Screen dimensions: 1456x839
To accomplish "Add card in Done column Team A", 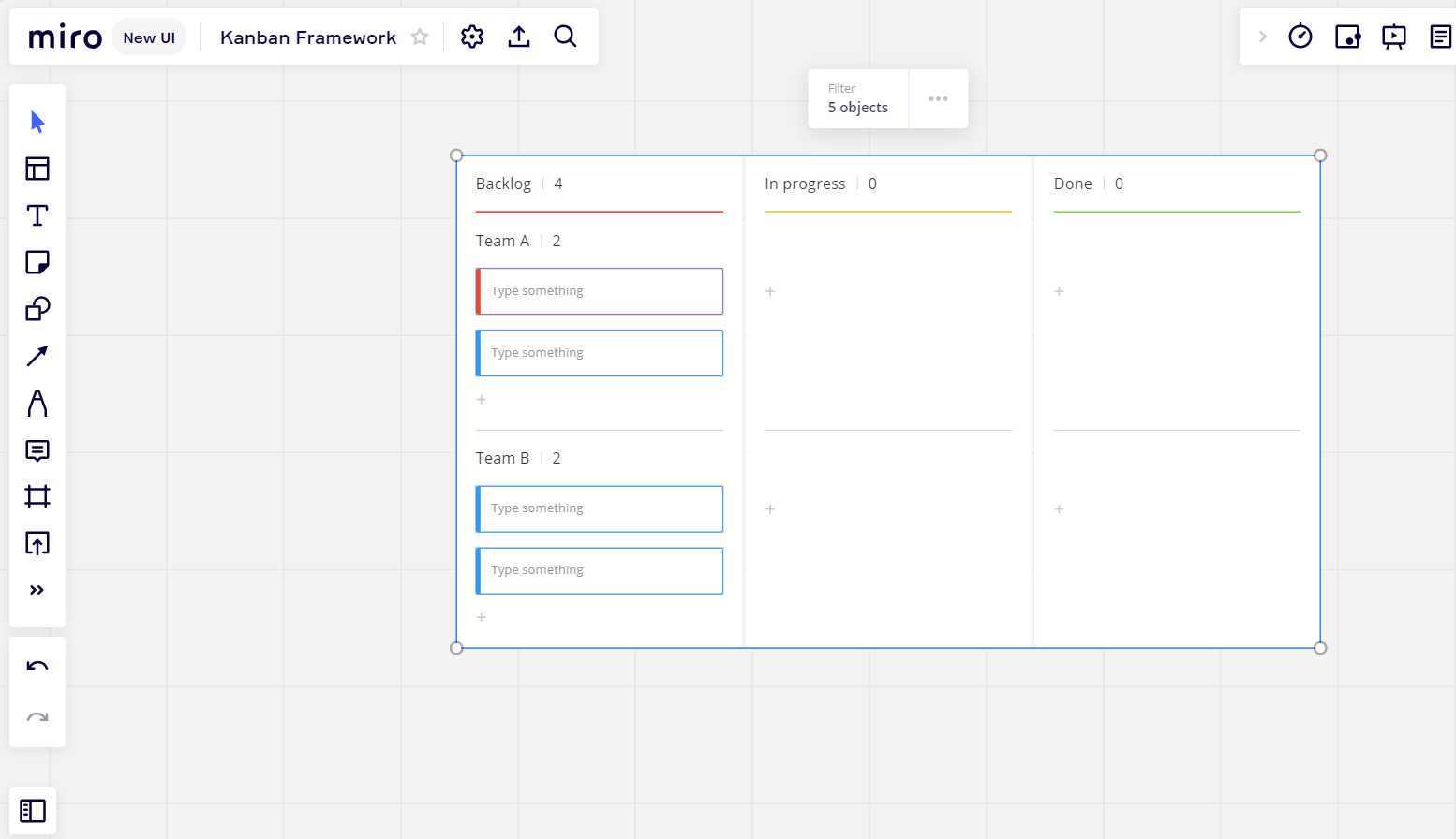I will tap(1060, 291).
